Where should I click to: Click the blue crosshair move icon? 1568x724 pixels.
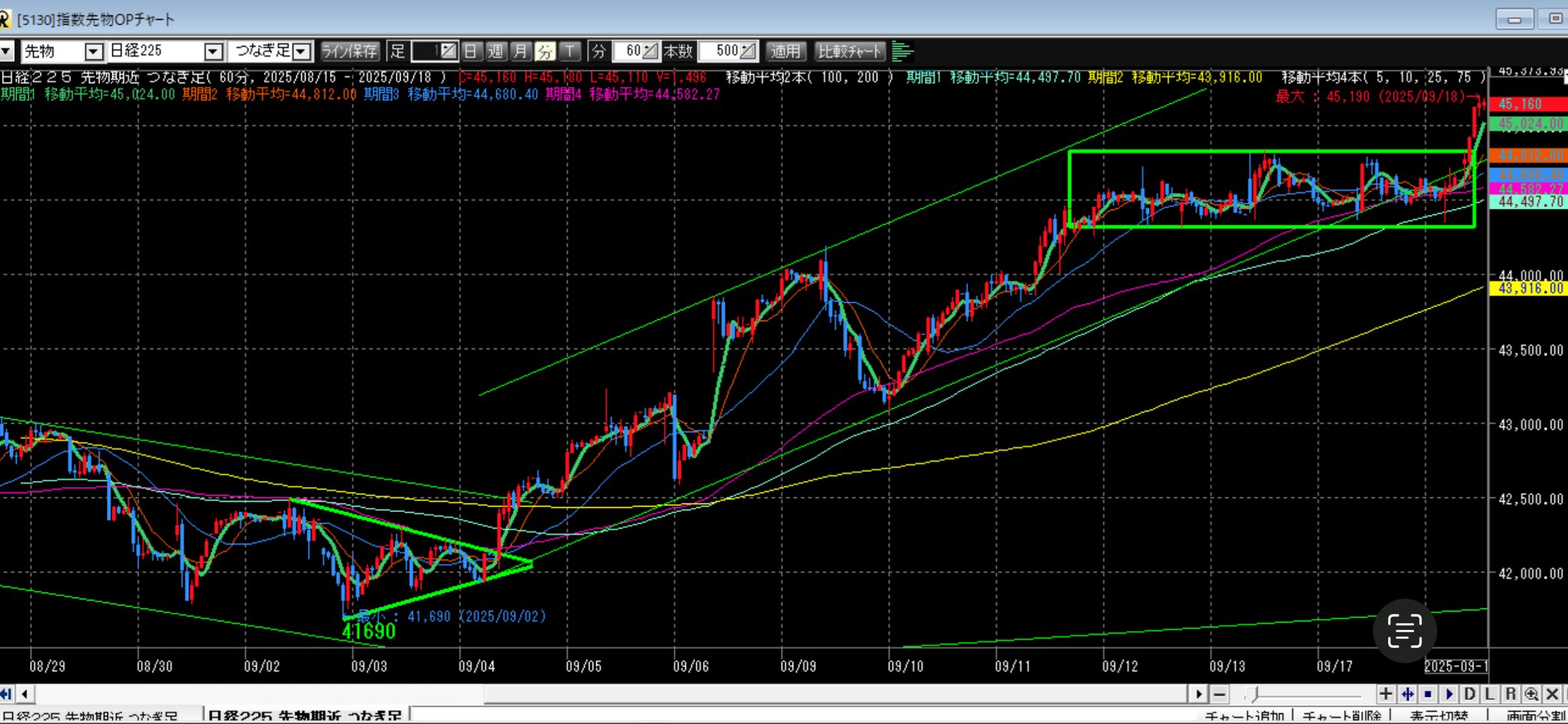[x=1407, y=694]
